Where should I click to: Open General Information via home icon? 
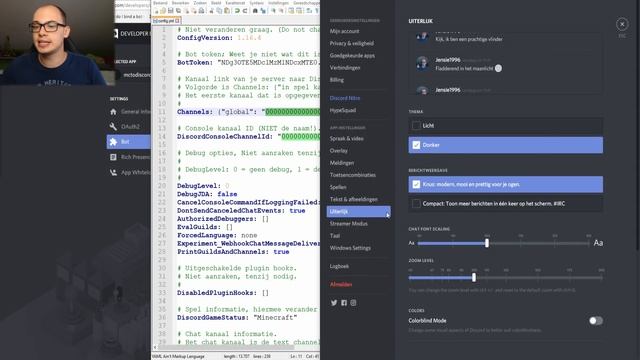[113, 111]
